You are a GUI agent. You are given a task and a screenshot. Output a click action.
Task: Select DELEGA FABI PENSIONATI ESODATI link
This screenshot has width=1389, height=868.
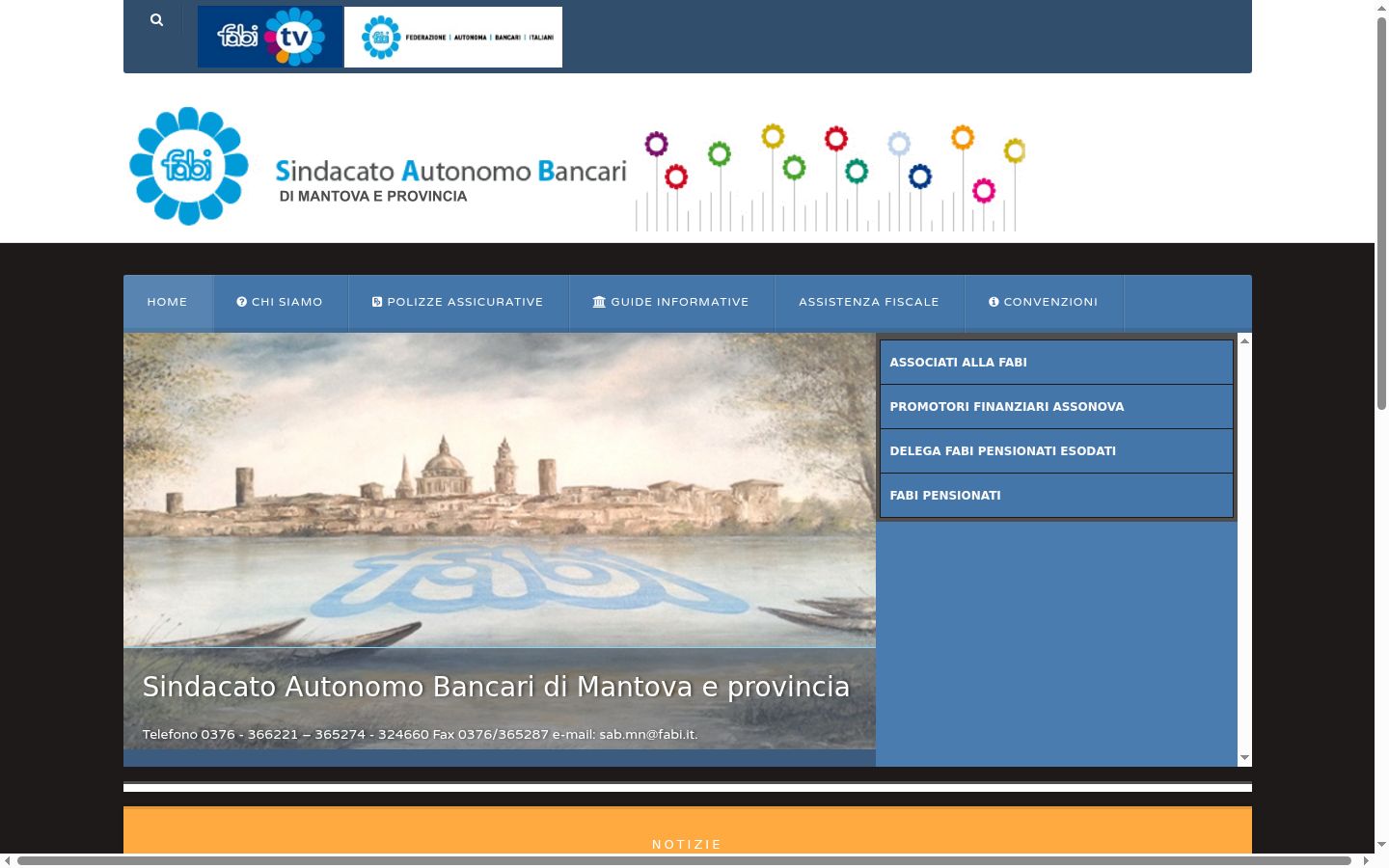pos(1056,451)
